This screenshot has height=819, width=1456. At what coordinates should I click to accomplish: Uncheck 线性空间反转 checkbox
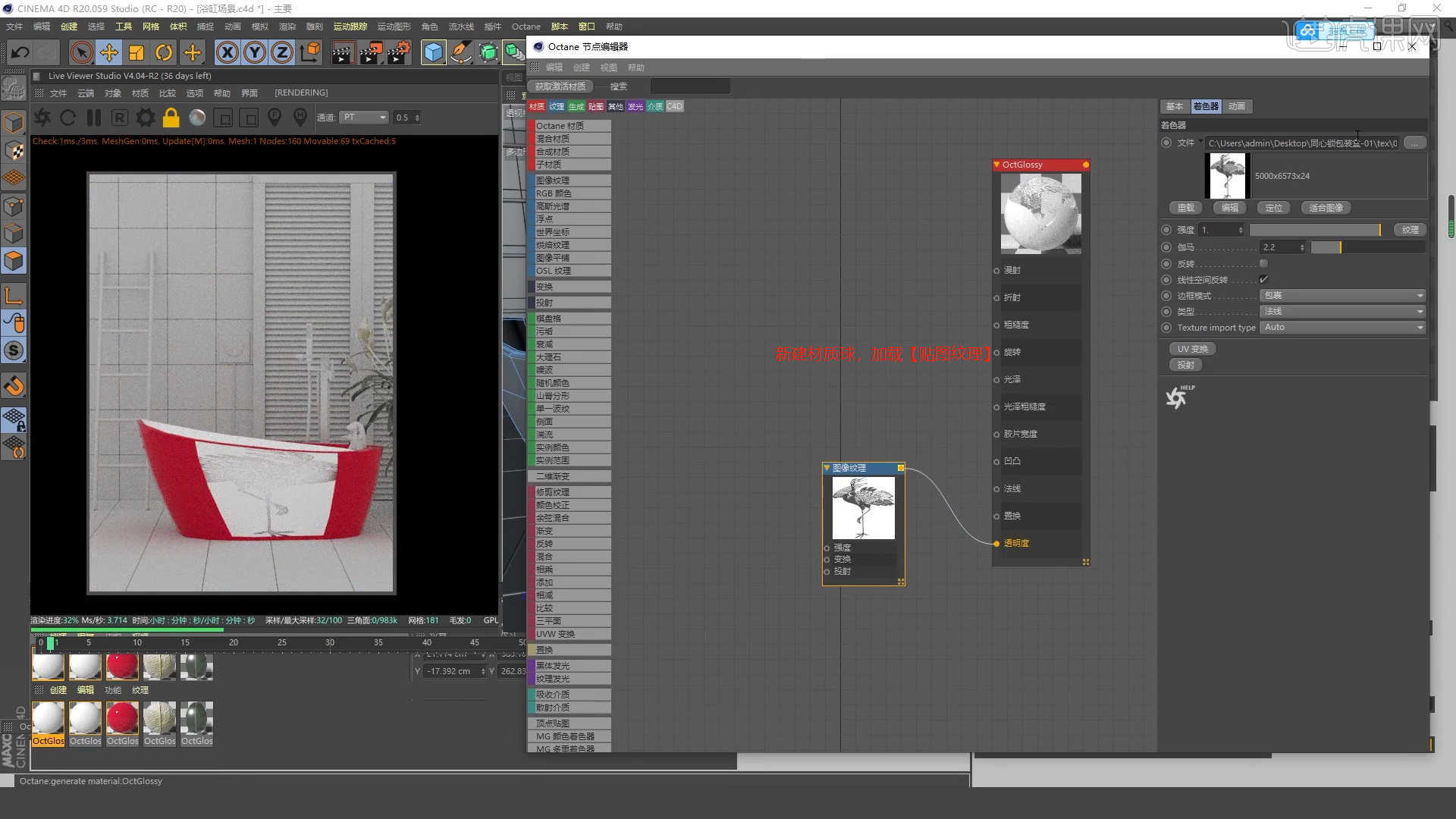point(1263,280)
